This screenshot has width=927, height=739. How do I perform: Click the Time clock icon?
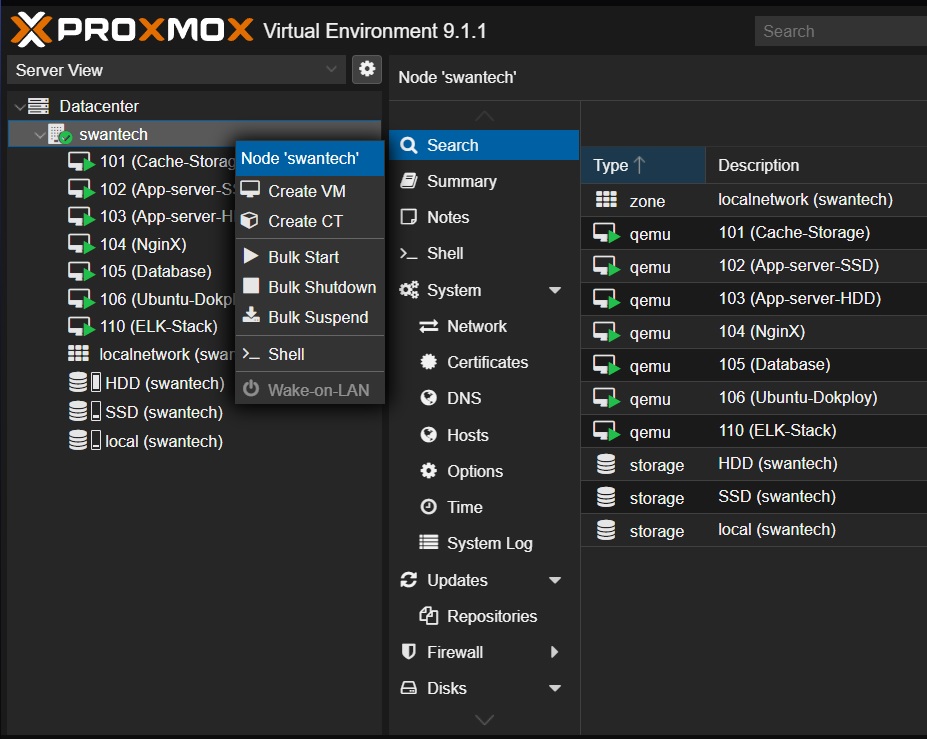tap(428, 507)
